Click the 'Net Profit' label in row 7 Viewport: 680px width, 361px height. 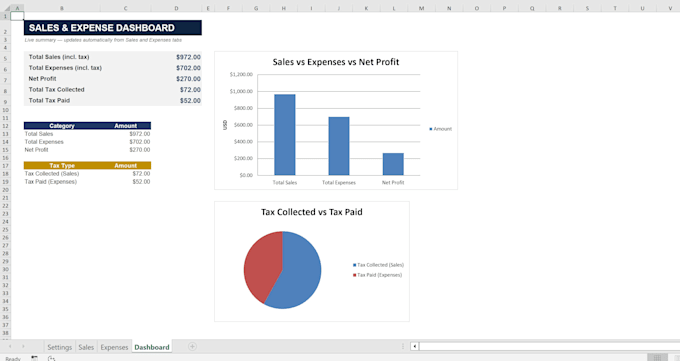pos(42,79)
